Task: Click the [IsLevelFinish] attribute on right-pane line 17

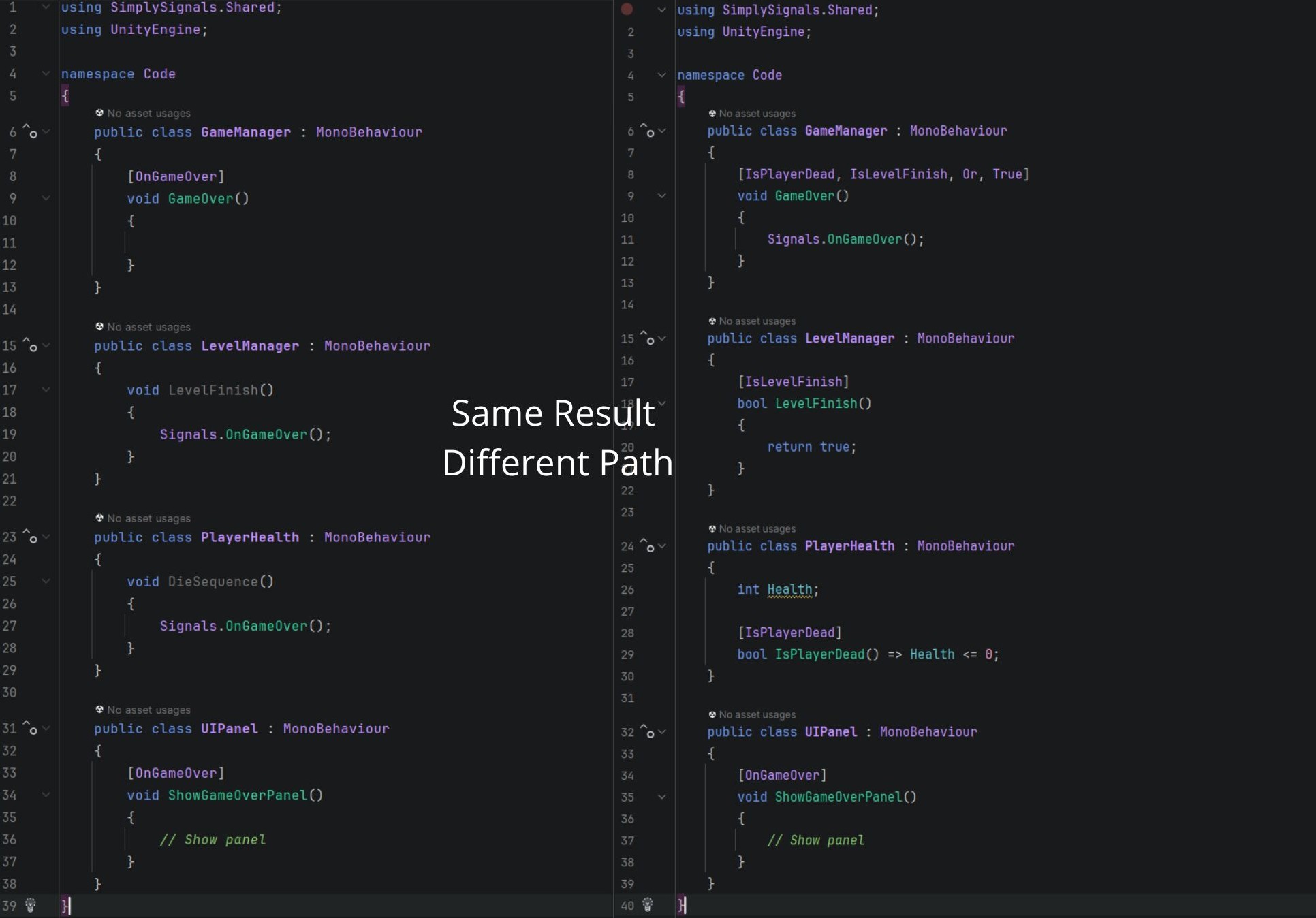Action: (x=794, y=381)
